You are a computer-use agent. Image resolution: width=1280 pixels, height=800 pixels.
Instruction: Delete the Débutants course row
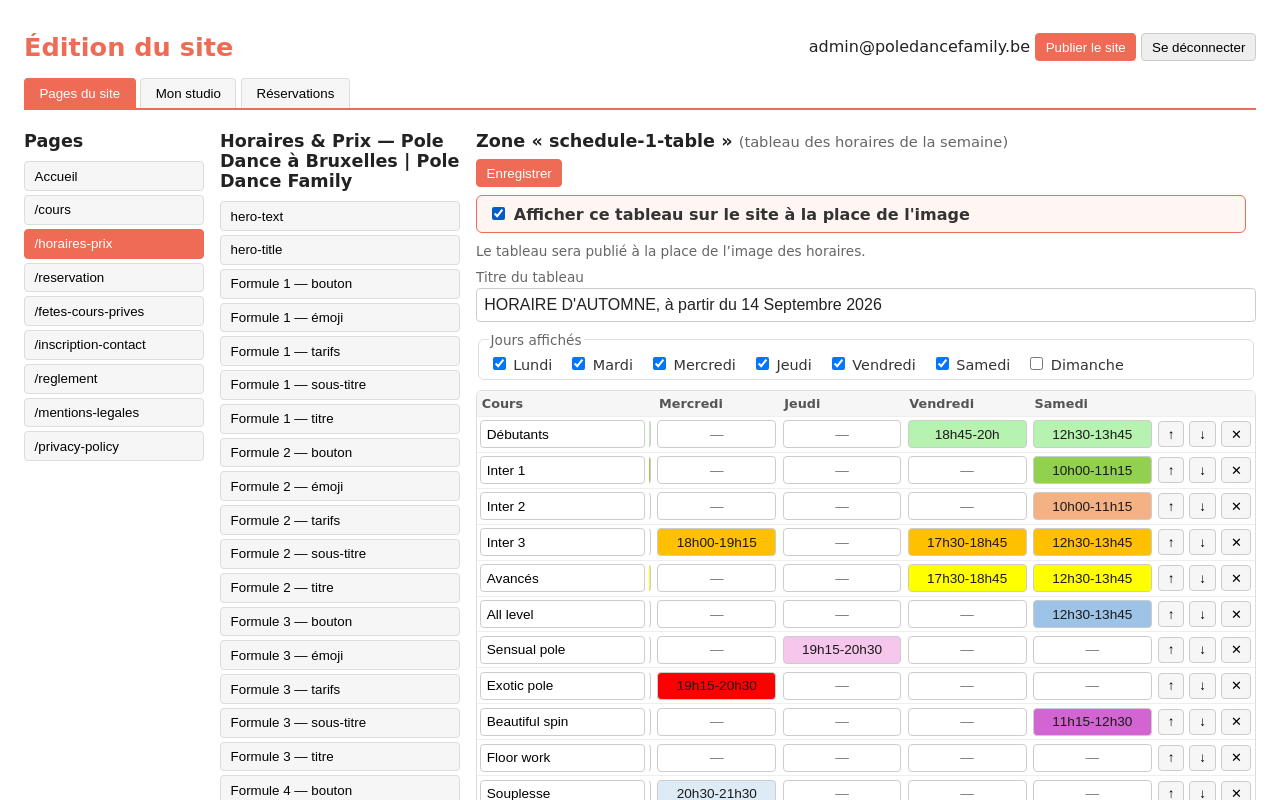point(1236,434)
